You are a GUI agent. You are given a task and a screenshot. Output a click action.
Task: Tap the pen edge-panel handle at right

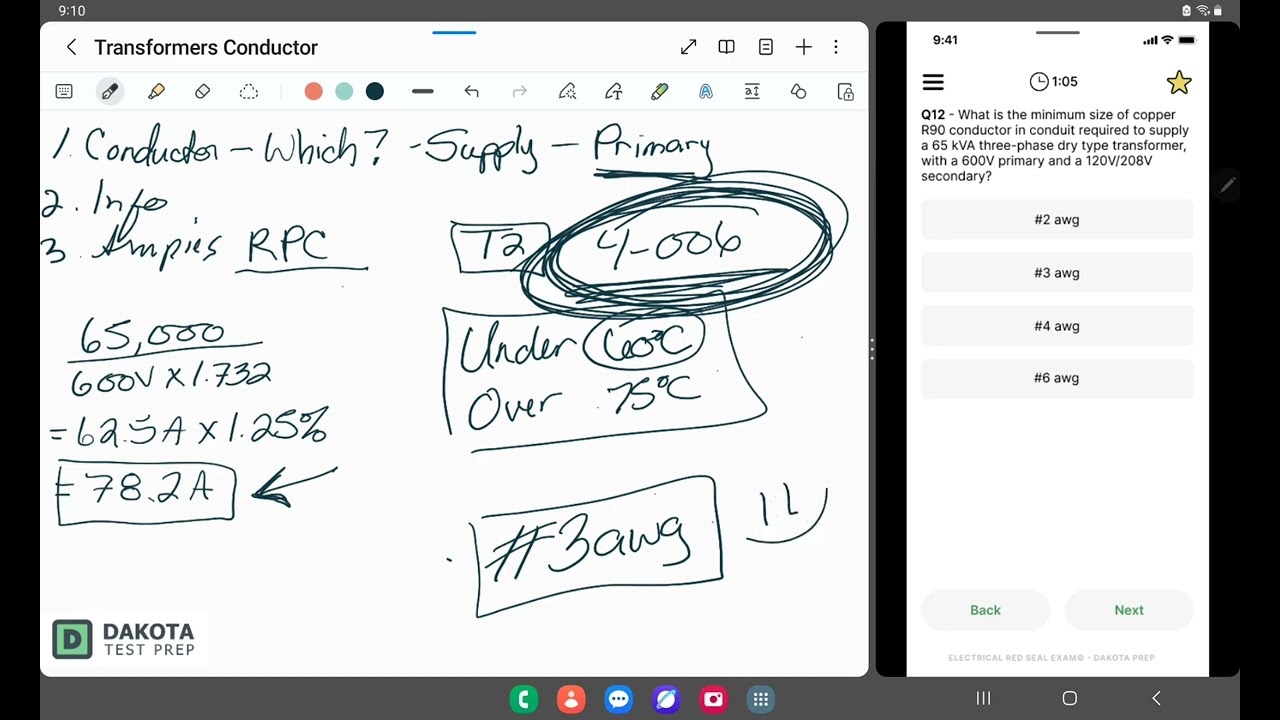1228,184
